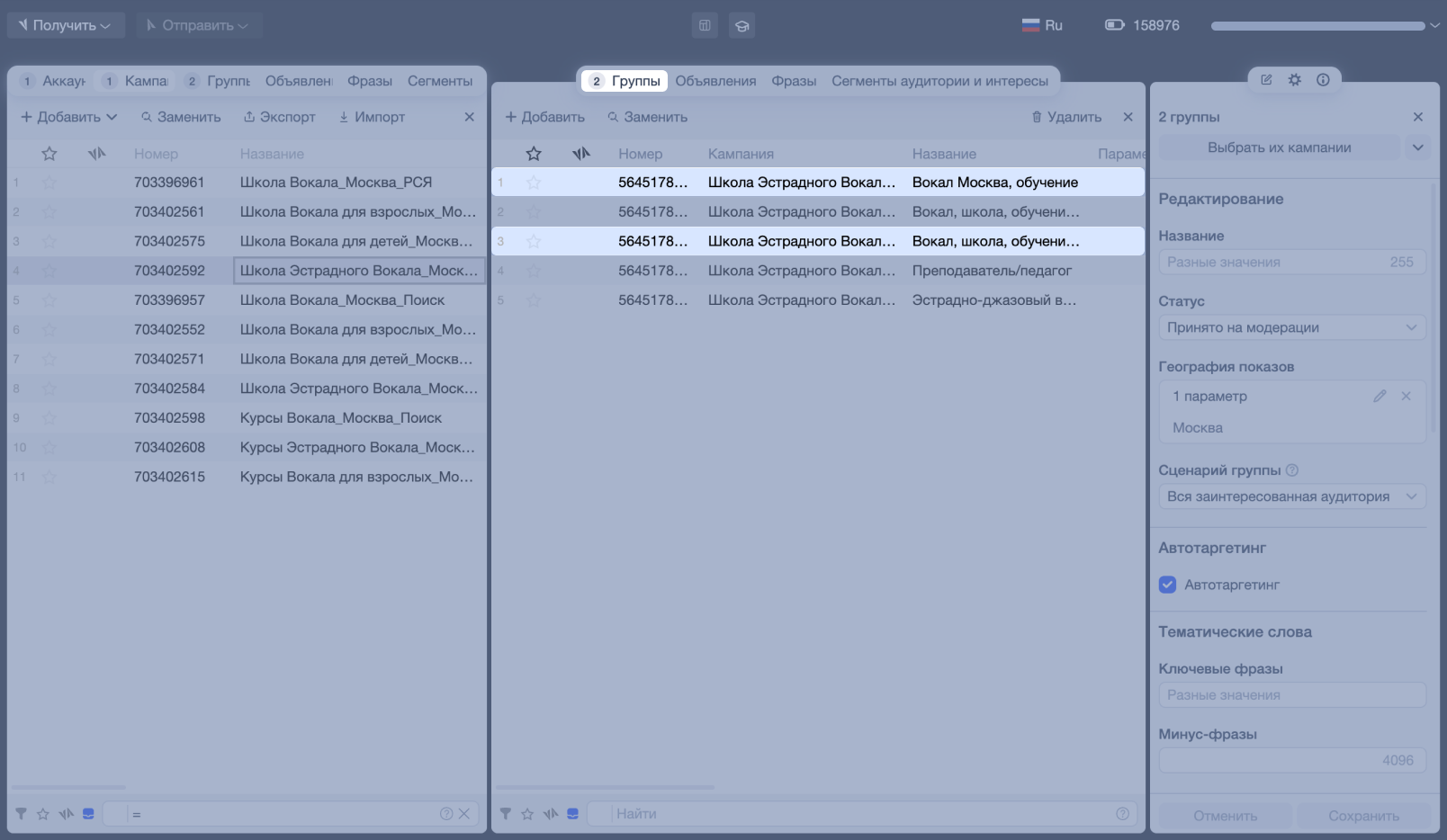Screen dimensions: 1447x840
Task: Open Сегменты аудитории и интересы tab
Action: coord(940,81)
